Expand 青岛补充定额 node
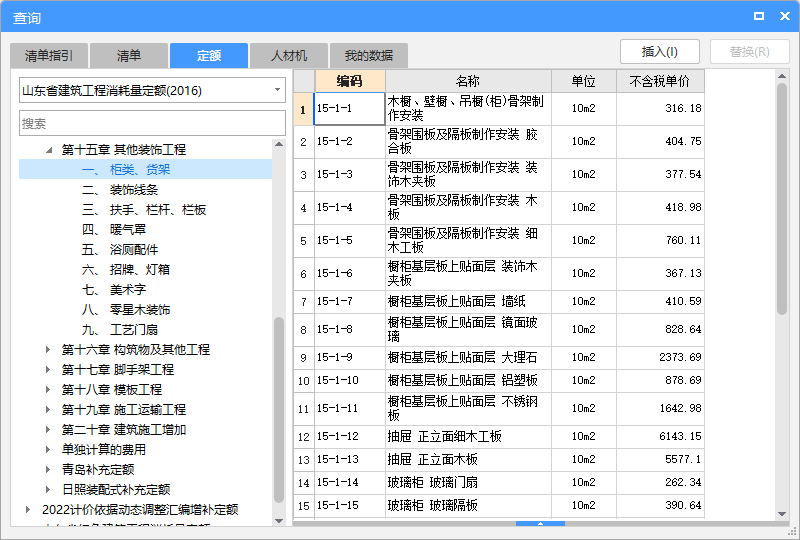The height and width of the screenshot is (540, 800). coord(47,470)
